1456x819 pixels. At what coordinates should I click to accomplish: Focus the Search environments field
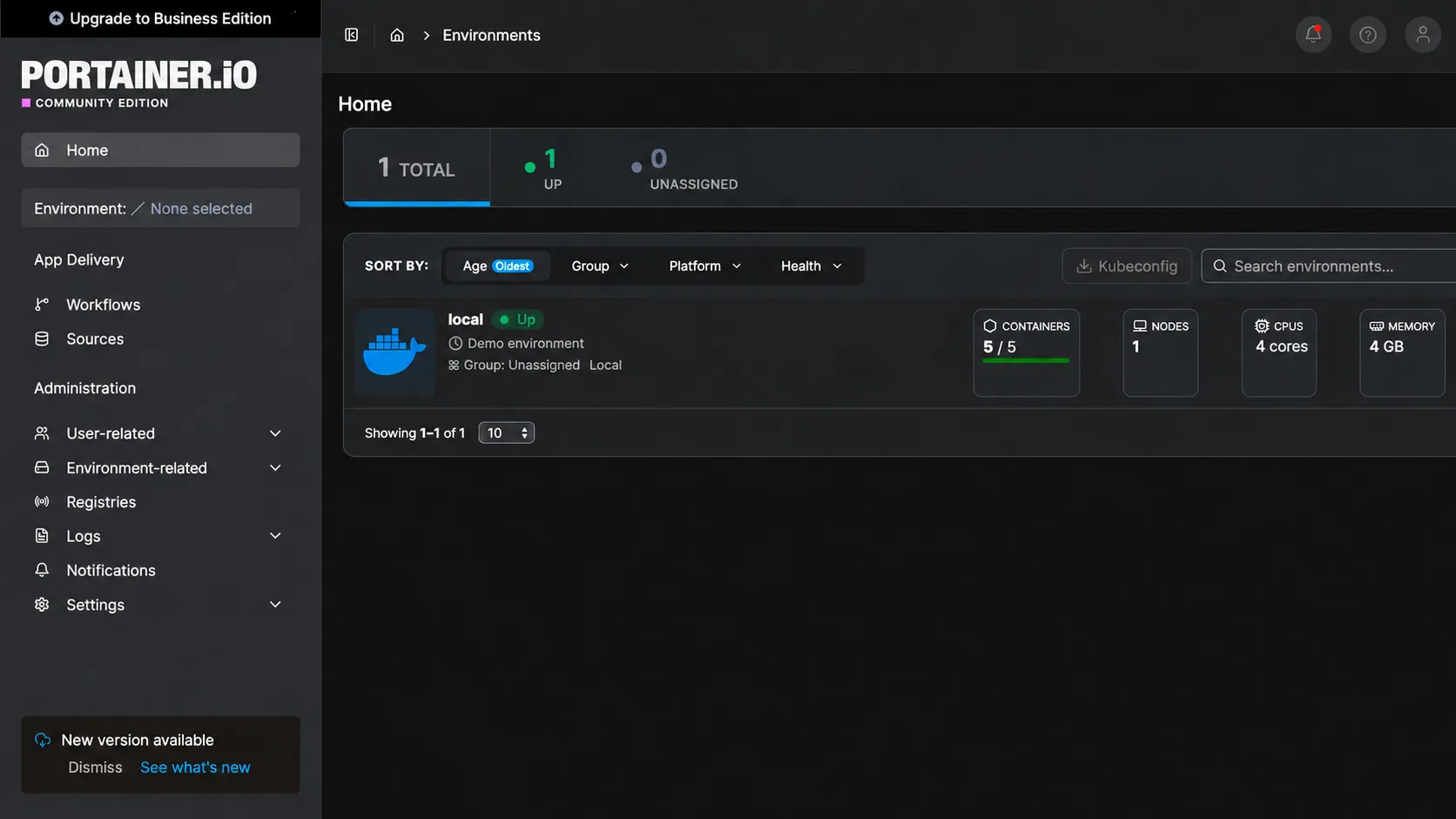[1329, 266]
